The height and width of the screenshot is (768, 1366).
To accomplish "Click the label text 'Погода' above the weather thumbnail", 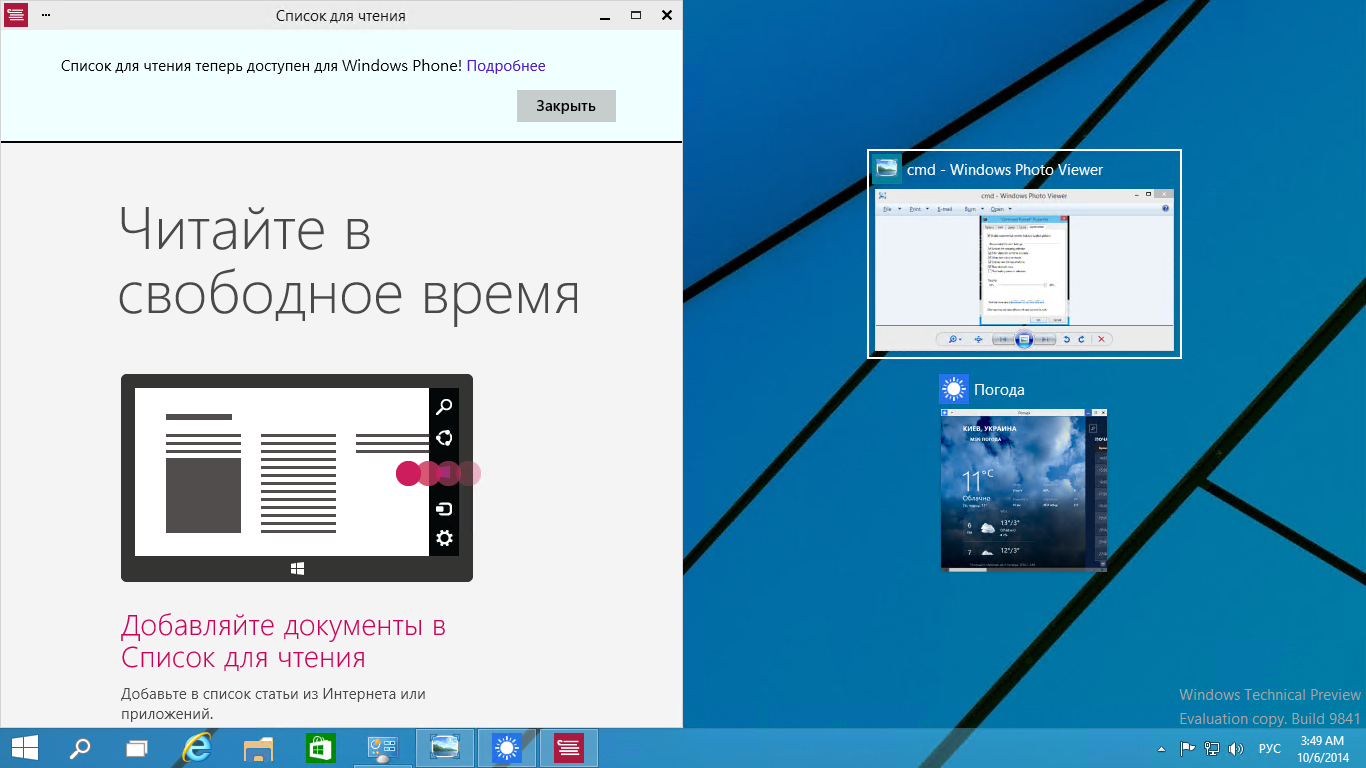I will (x=999, y=390).
